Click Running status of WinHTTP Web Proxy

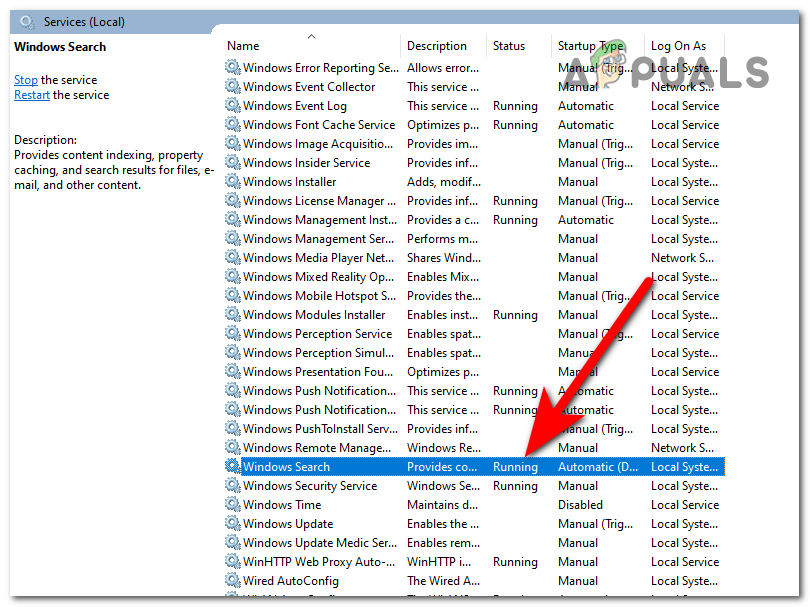[515, 562]
